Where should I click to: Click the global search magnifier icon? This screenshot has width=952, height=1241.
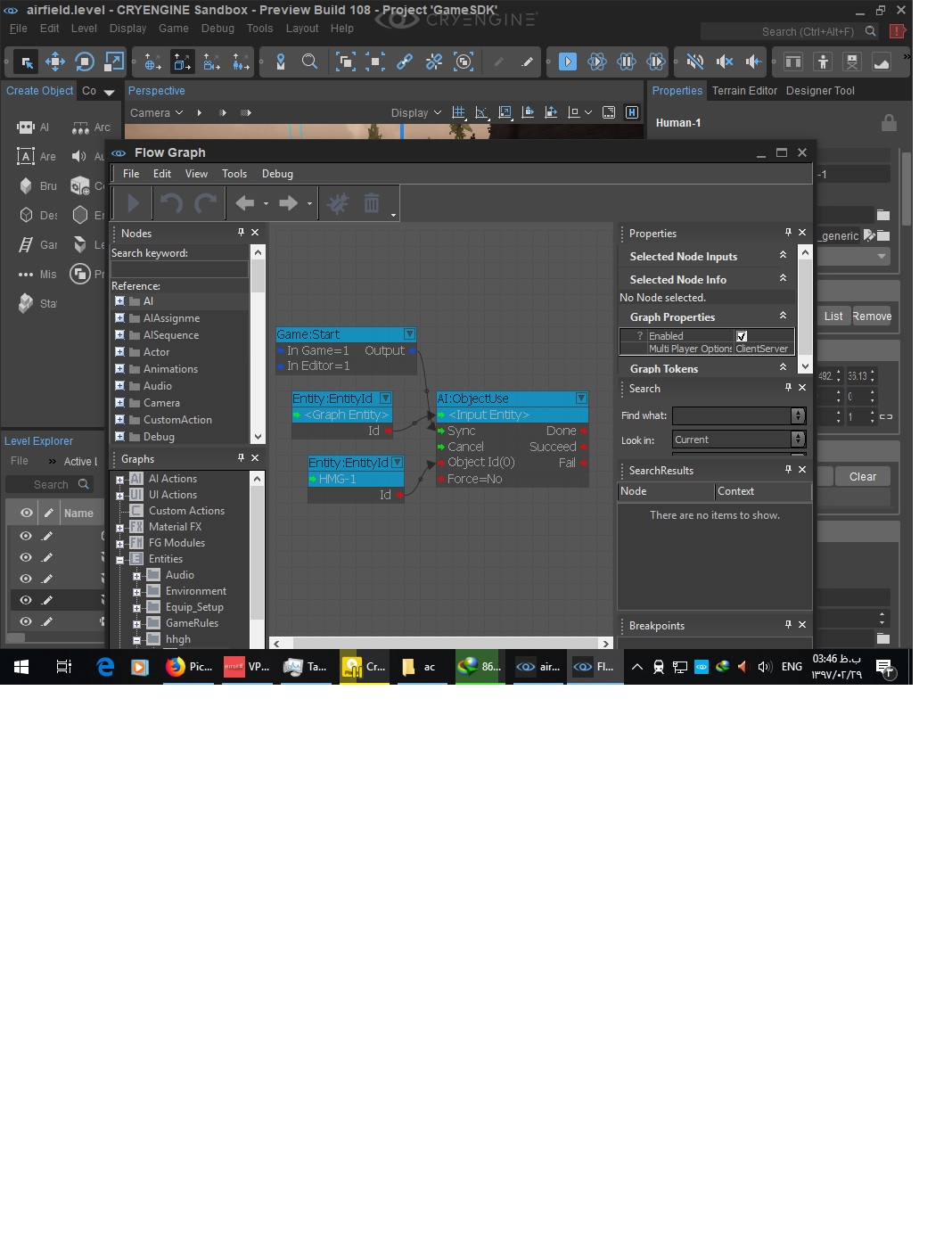point(871,31)
